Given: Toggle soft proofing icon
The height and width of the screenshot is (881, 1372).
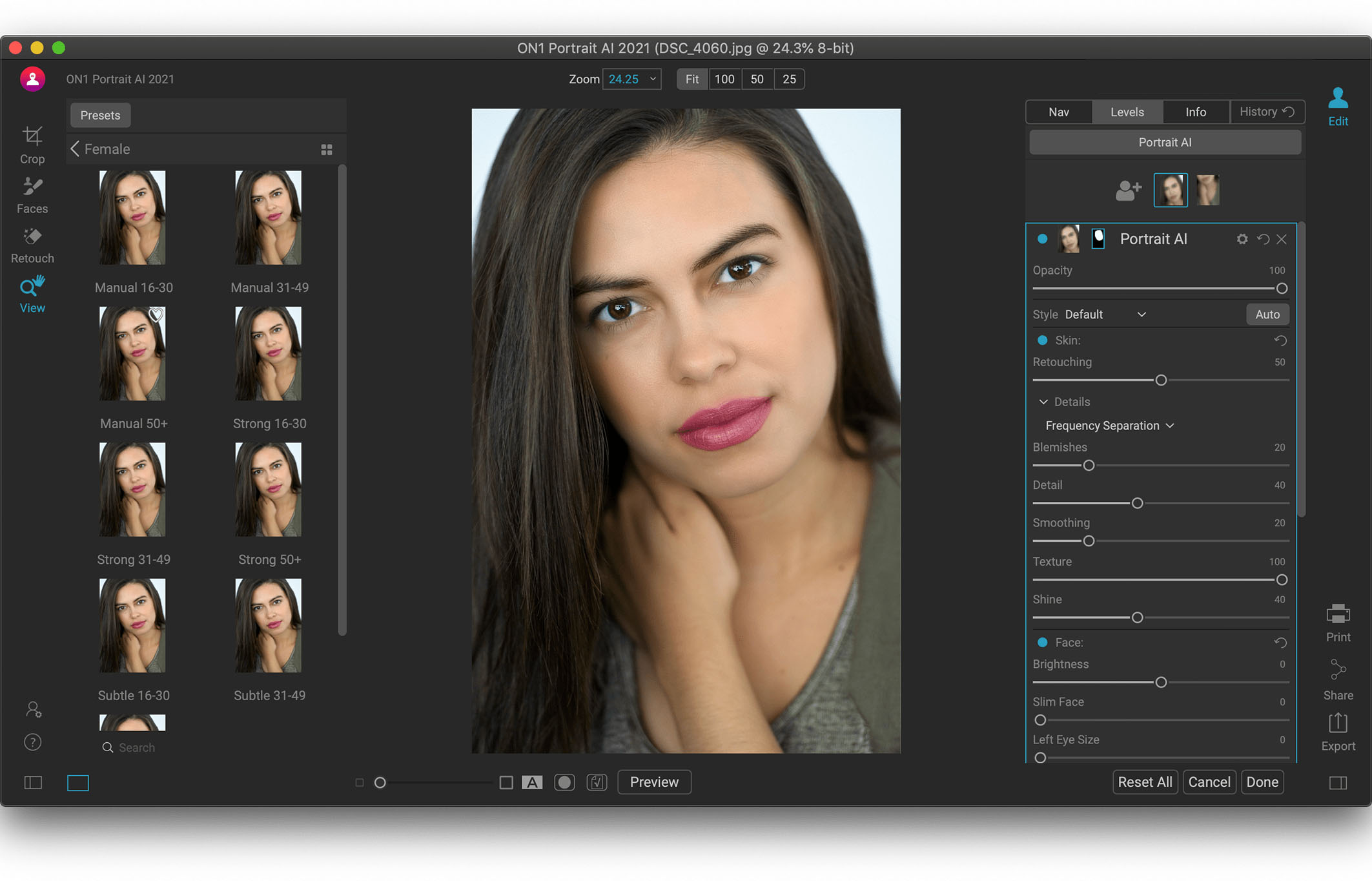Looking at the screenshot, I should [x=597, y=782].
